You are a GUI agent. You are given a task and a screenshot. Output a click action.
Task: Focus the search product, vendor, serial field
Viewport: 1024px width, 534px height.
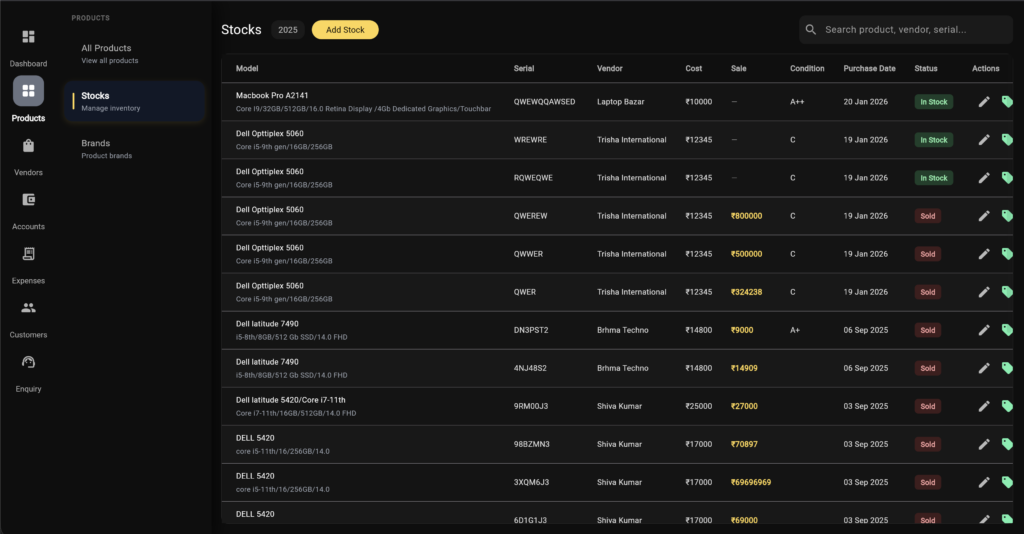pos(910,30)
